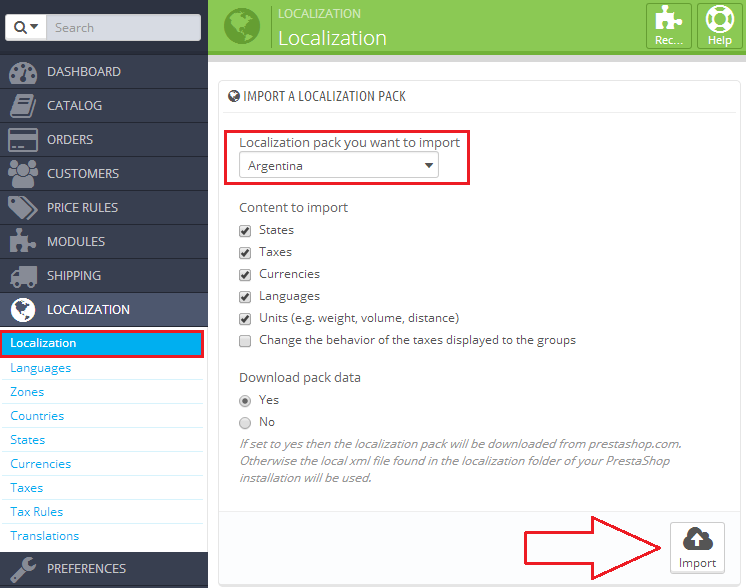Click the Localization page title
The image size is (746, 588).
[332, 38]
